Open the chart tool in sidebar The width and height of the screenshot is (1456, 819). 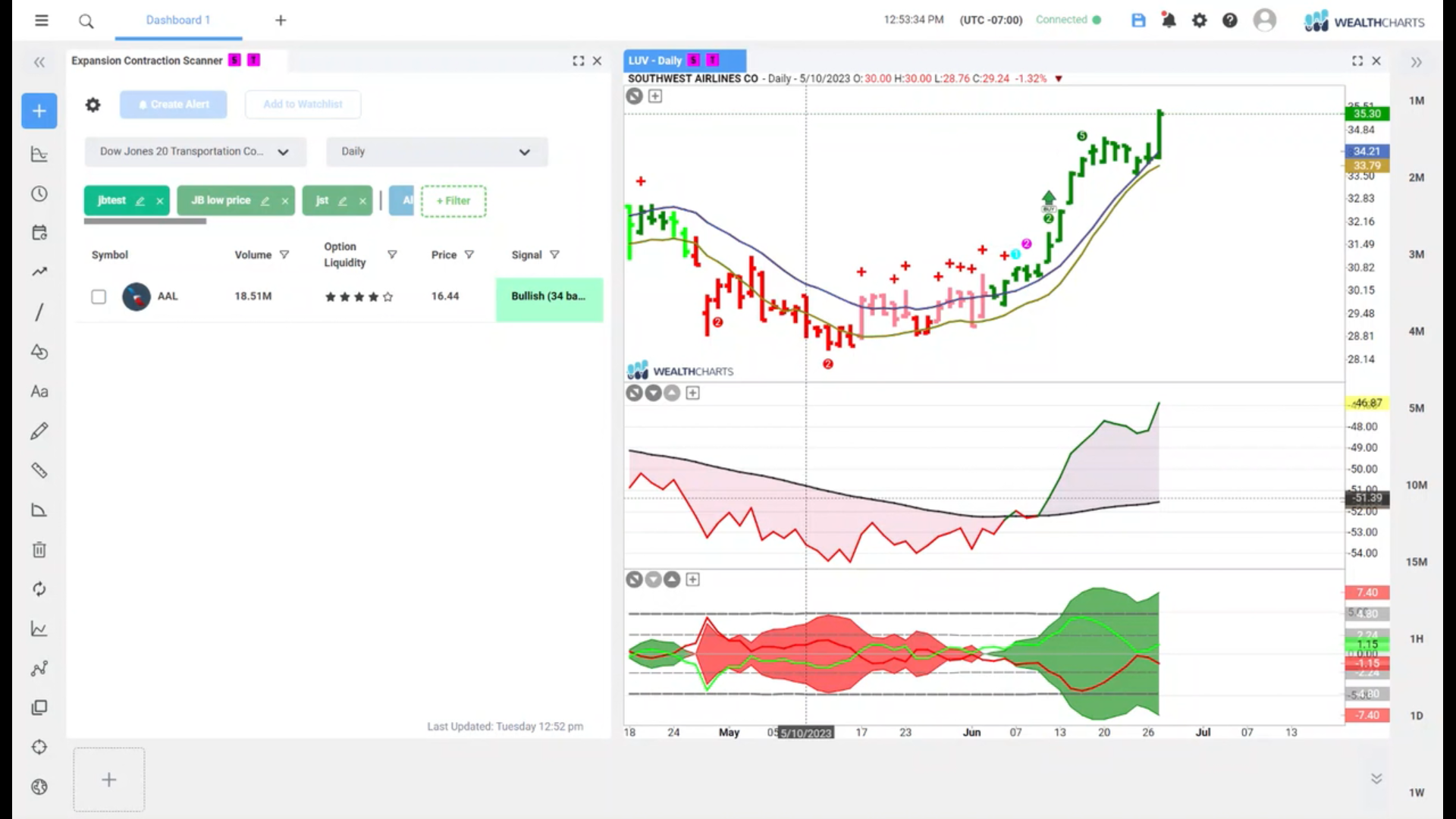tap(39, 154)
